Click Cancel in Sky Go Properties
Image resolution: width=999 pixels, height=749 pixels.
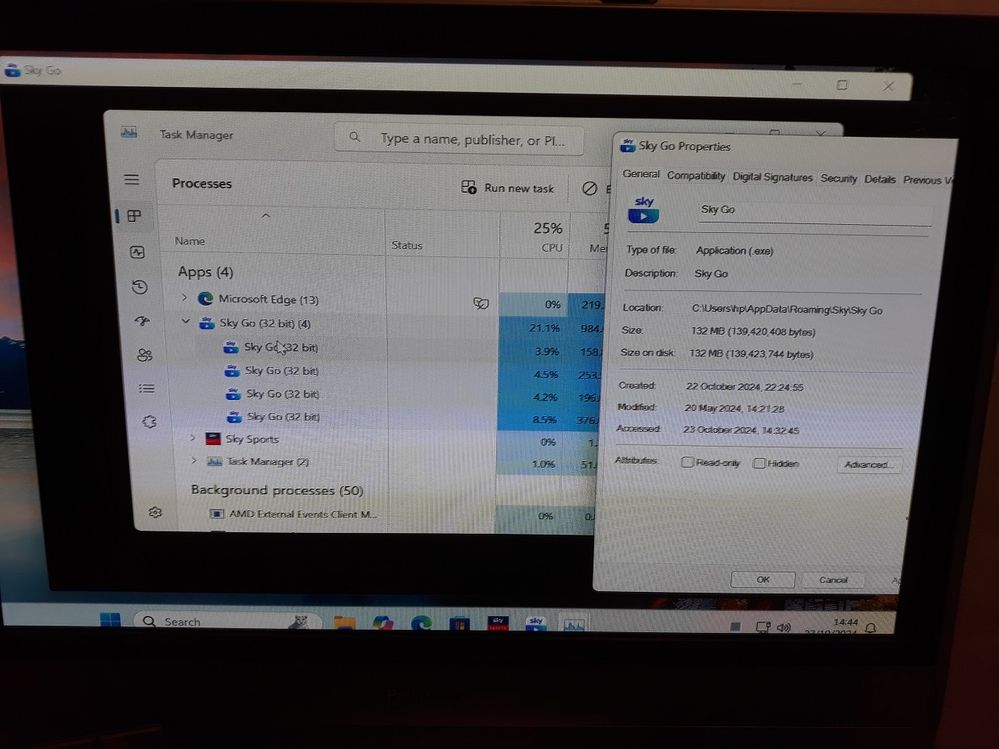833,580
